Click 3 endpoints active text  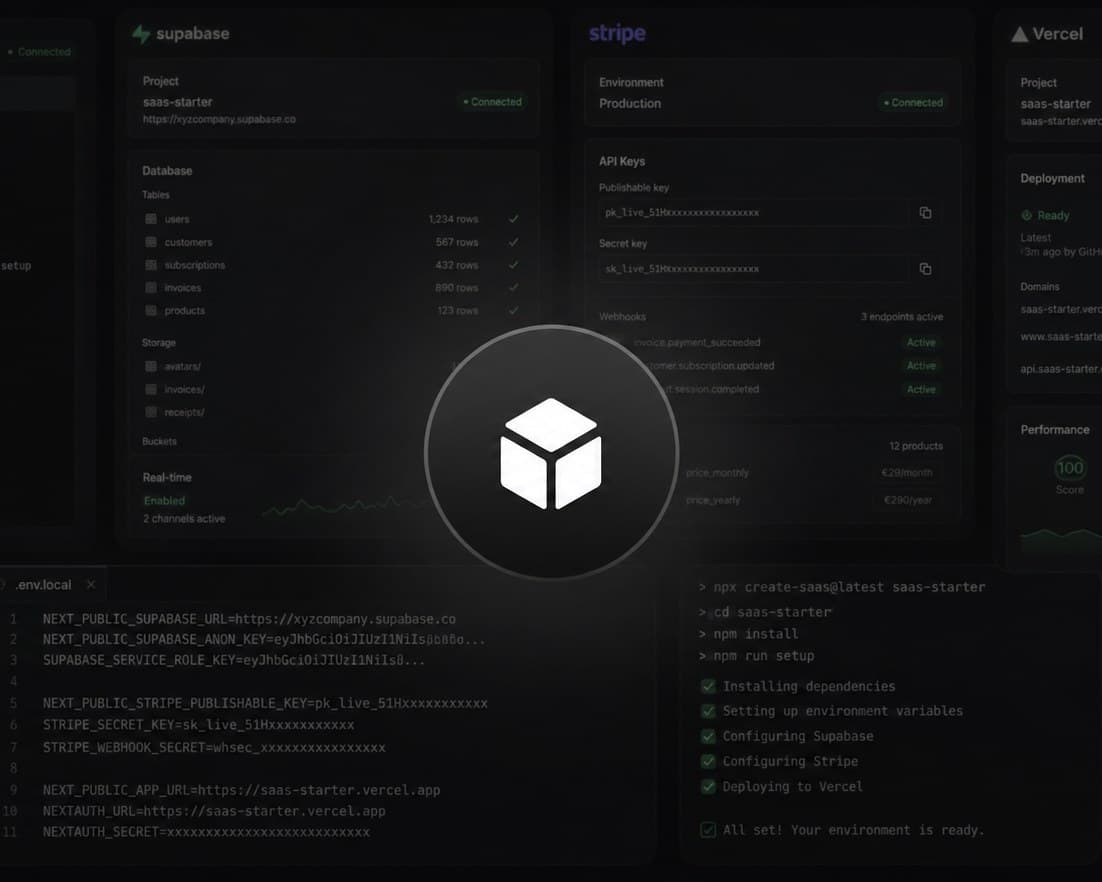tap(902, 317)
